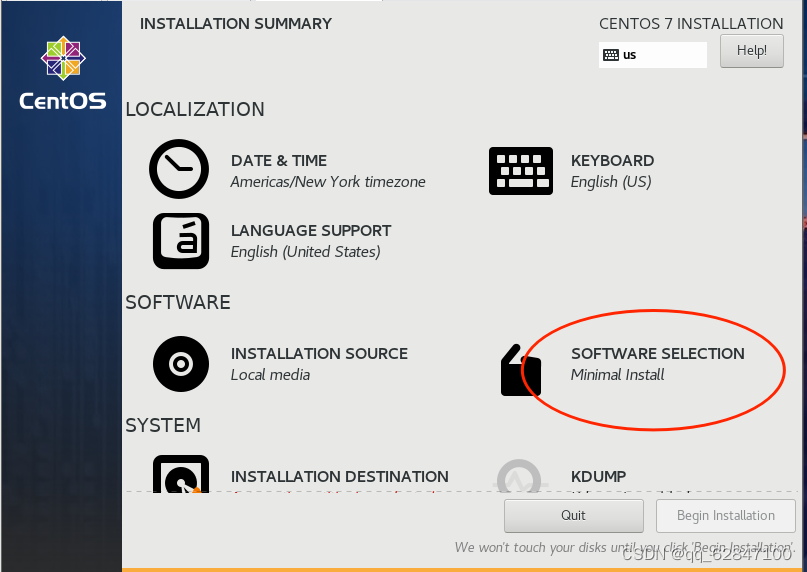Screen dimensions: 807x572
Task: Open the DATE & TIME settings
Action: (278, 161)
